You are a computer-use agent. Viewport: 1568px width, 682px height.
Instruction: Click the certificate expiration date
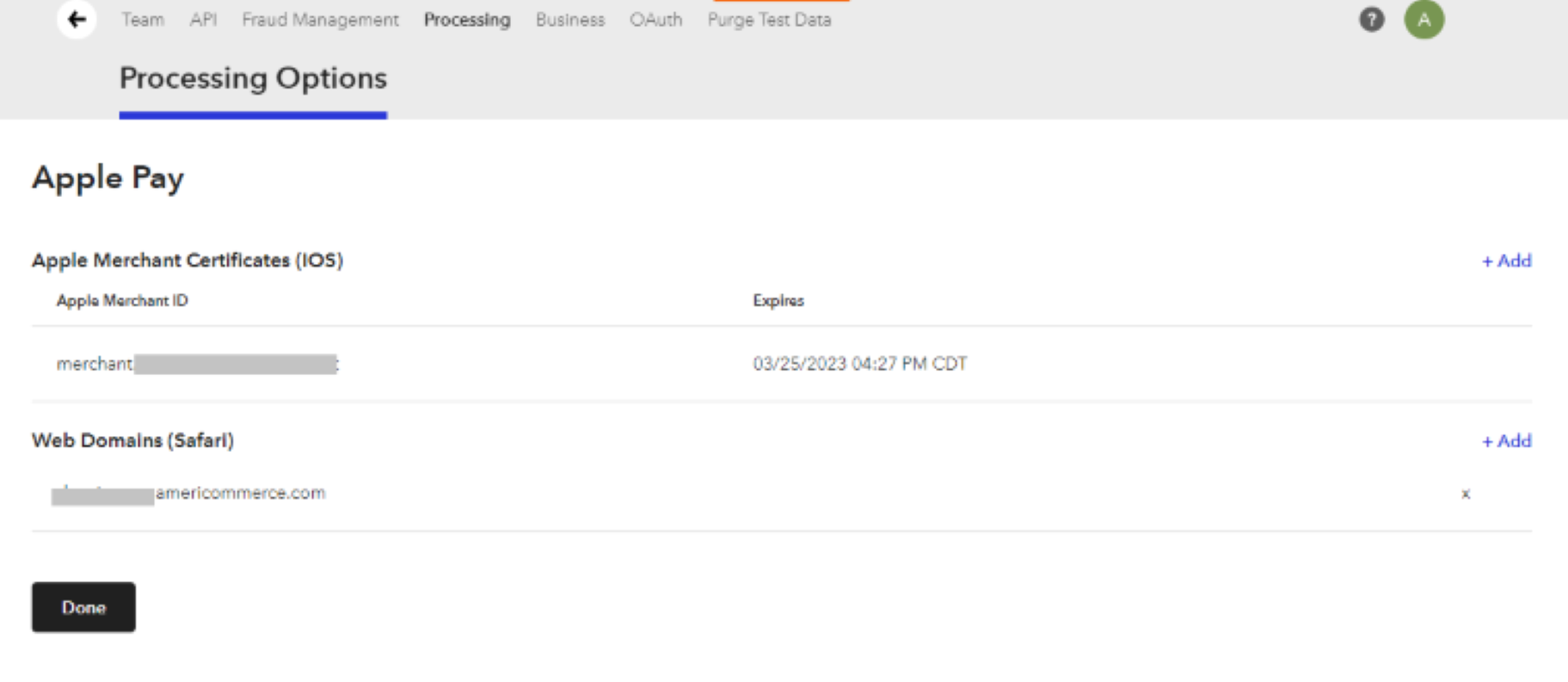[x=859, y=364]
